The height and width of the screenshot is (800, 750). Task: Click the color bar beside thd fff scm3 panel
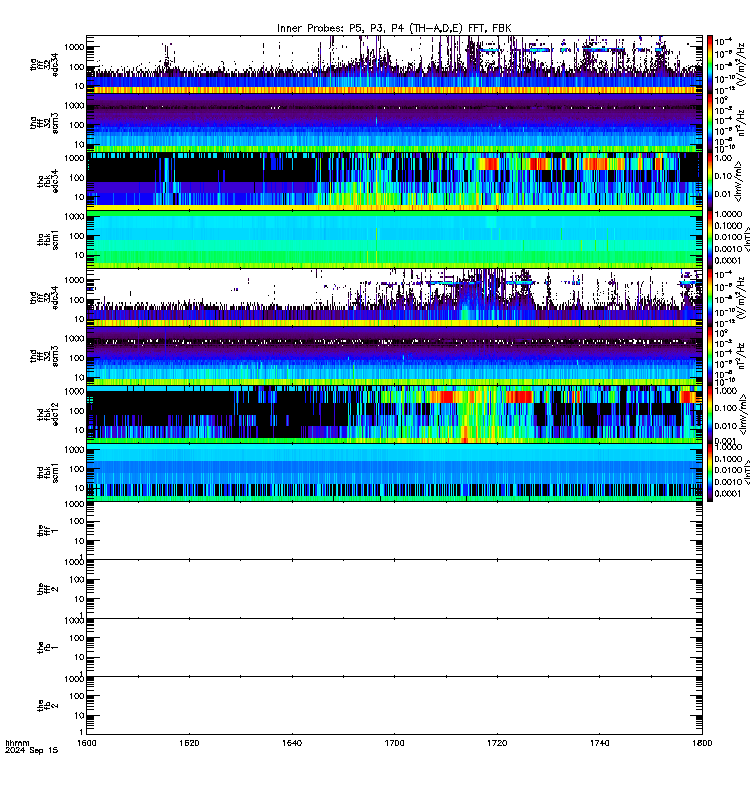[x=710, y=356]
